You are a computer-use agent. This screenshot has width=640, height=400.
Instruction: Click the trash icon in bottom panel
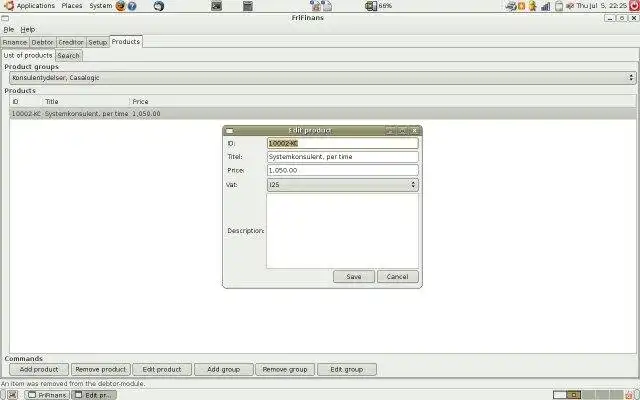631,395
